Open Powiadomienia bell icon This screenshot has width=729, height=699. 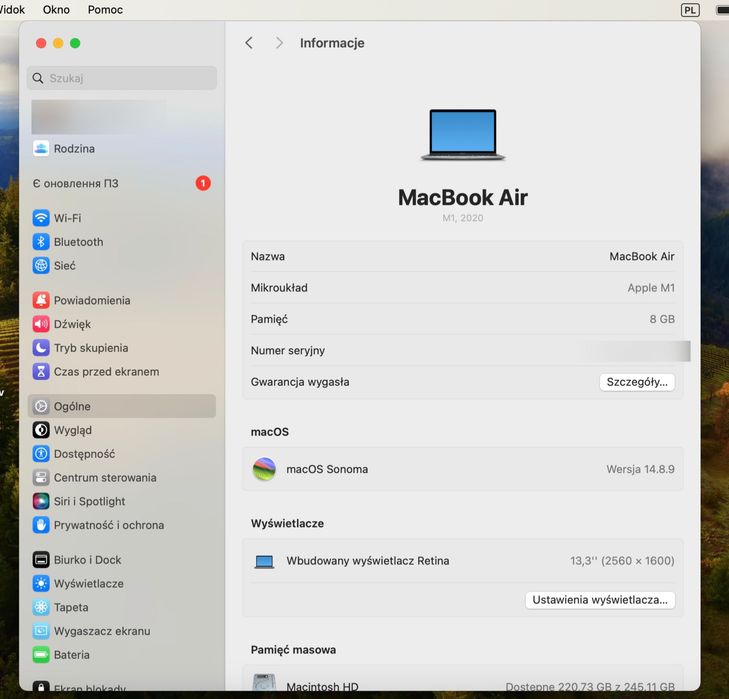coord(41,300)
